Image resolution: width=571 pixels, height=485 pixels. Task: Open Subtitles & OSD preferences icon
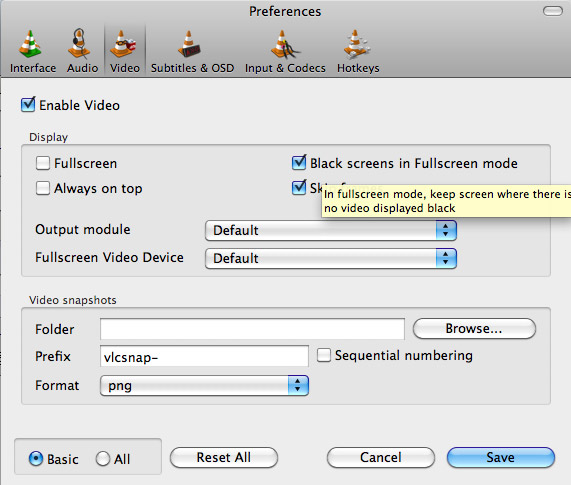click(189, 45)
